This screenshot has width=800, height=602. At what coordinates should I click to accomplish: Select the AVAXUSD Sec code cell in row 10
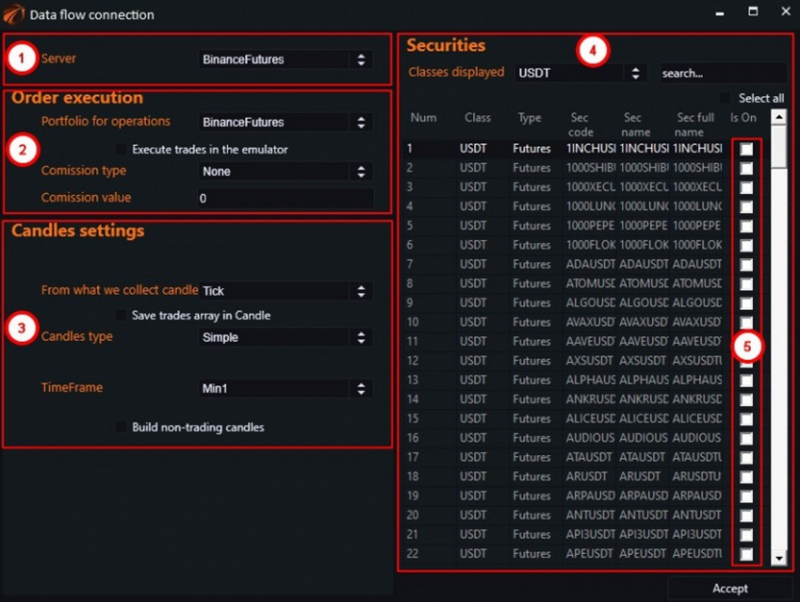[x=590, y=322]
